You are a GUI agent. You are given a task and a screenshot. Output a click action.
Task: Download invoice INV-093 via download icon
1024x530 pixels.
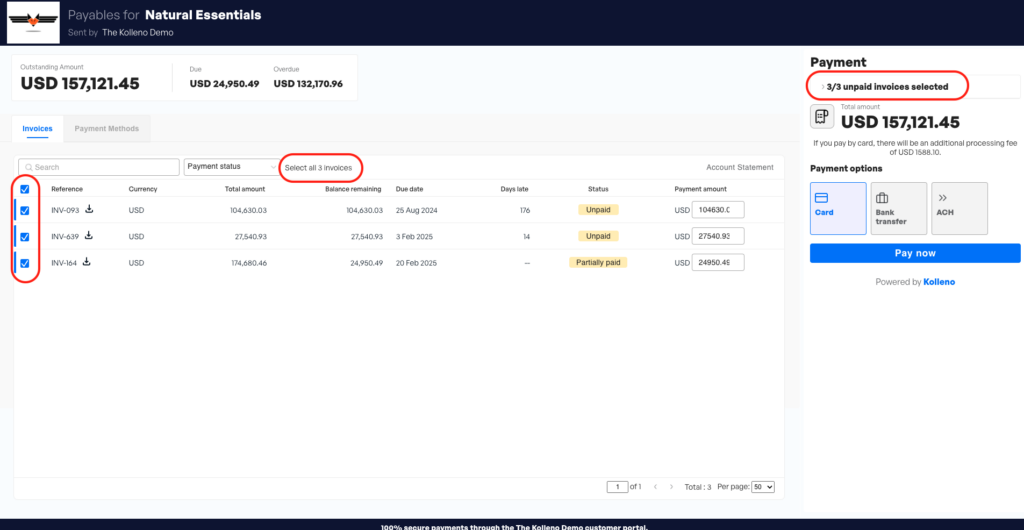point(89,209)
